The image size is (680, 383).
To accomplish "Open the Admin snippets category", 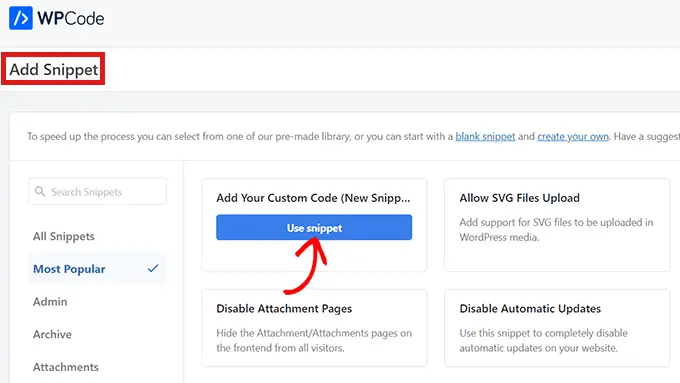I will point(50,301).
